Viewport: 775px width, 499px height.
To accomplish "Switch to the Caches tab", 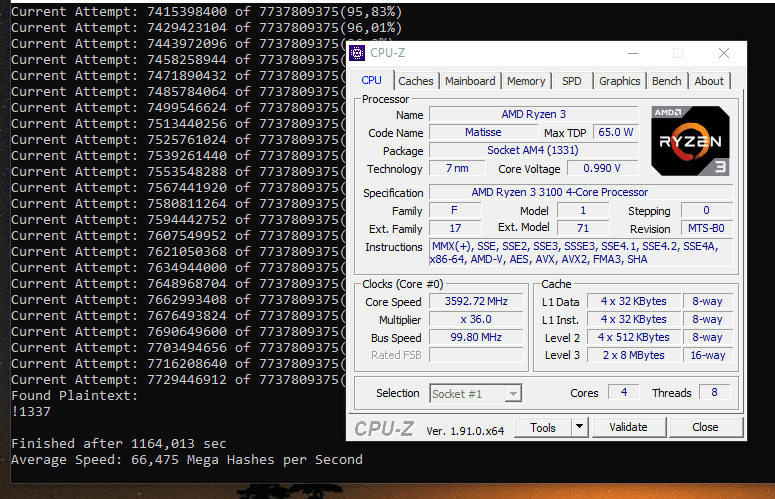I will point(416,81).
